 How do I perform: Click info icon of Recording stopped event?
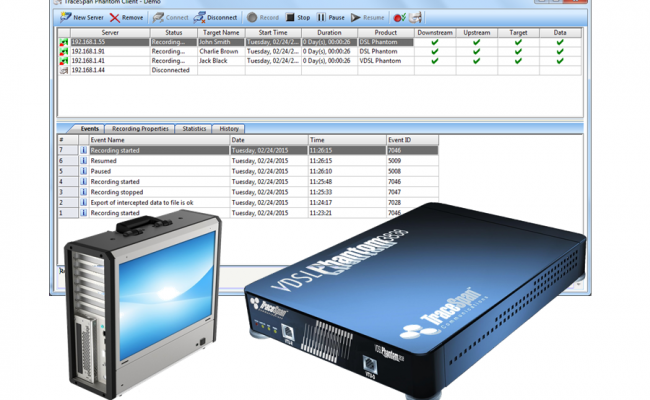coord(84,192)
